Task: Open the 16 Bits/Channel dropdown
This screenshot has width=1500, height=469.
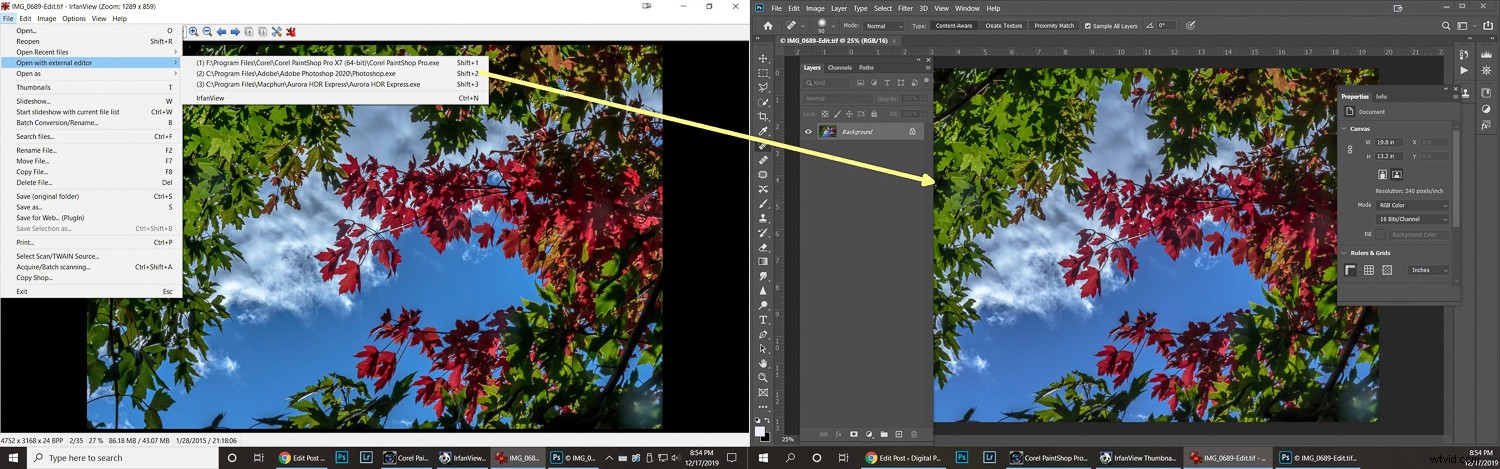Action: tap(1412, 219)
